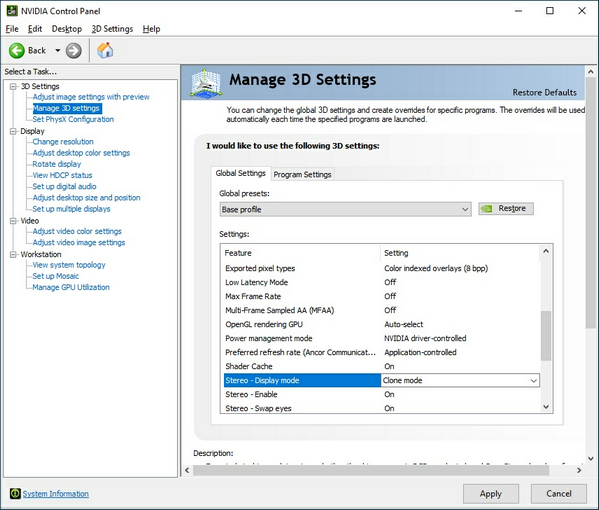Viewport: 599px width, 510px height.
Task: Open the System Information link
Action: (x=56, y=494)
